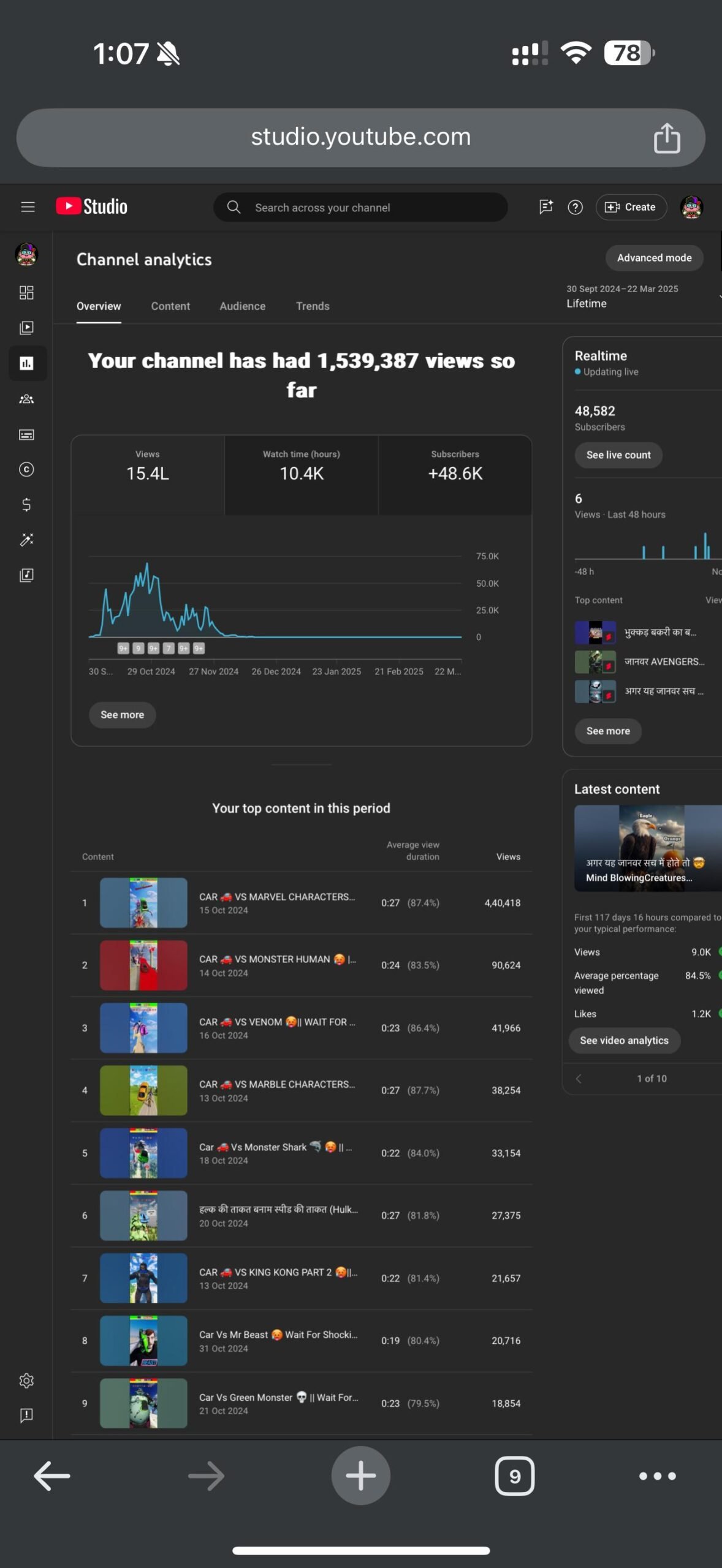Open the channel avatar in the sidebar
Viewport: 722px width, 1568px height.
(26, 254)
